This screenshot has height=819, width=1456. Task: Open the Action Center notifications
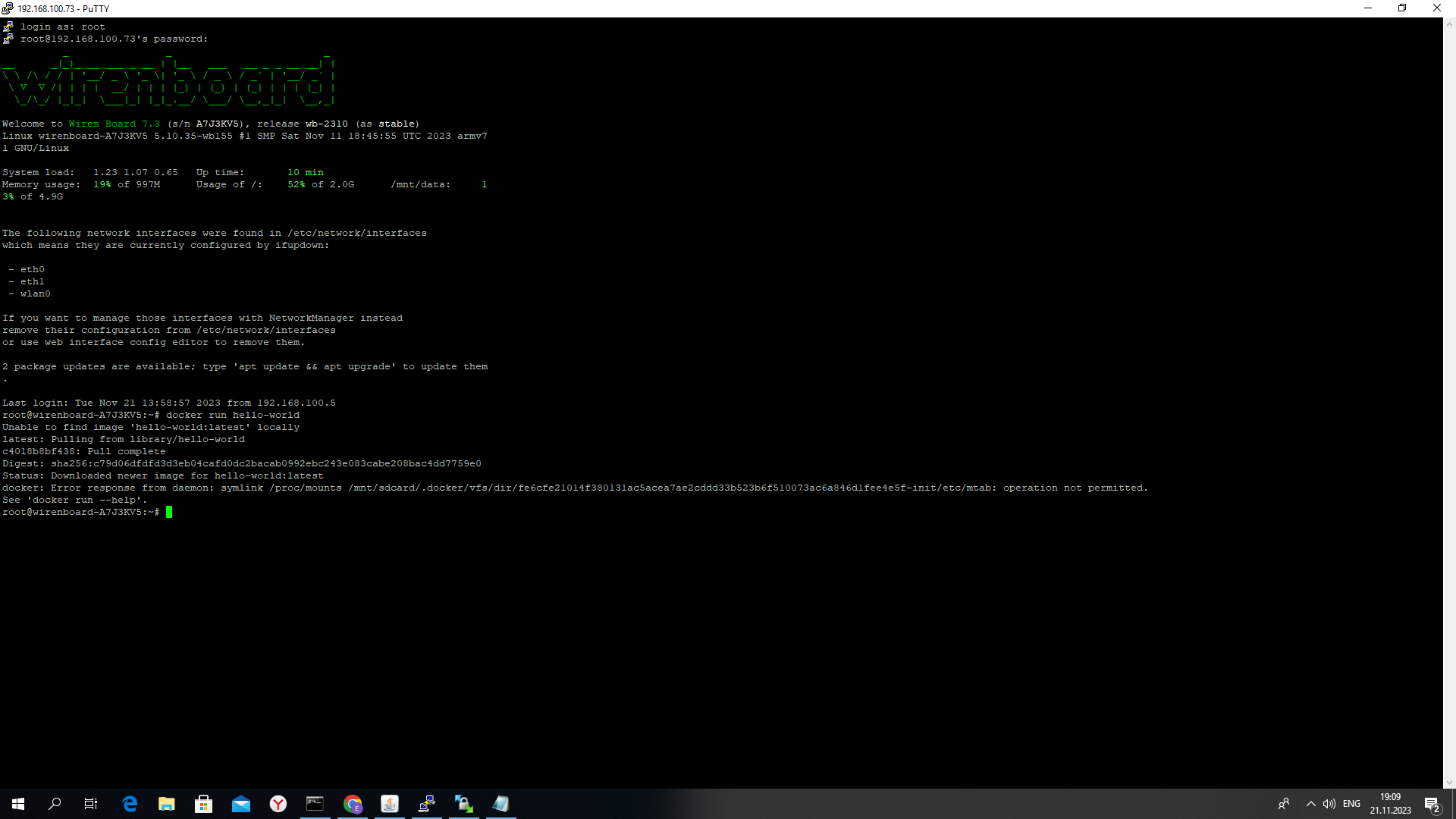click(x=1432, y=804)
